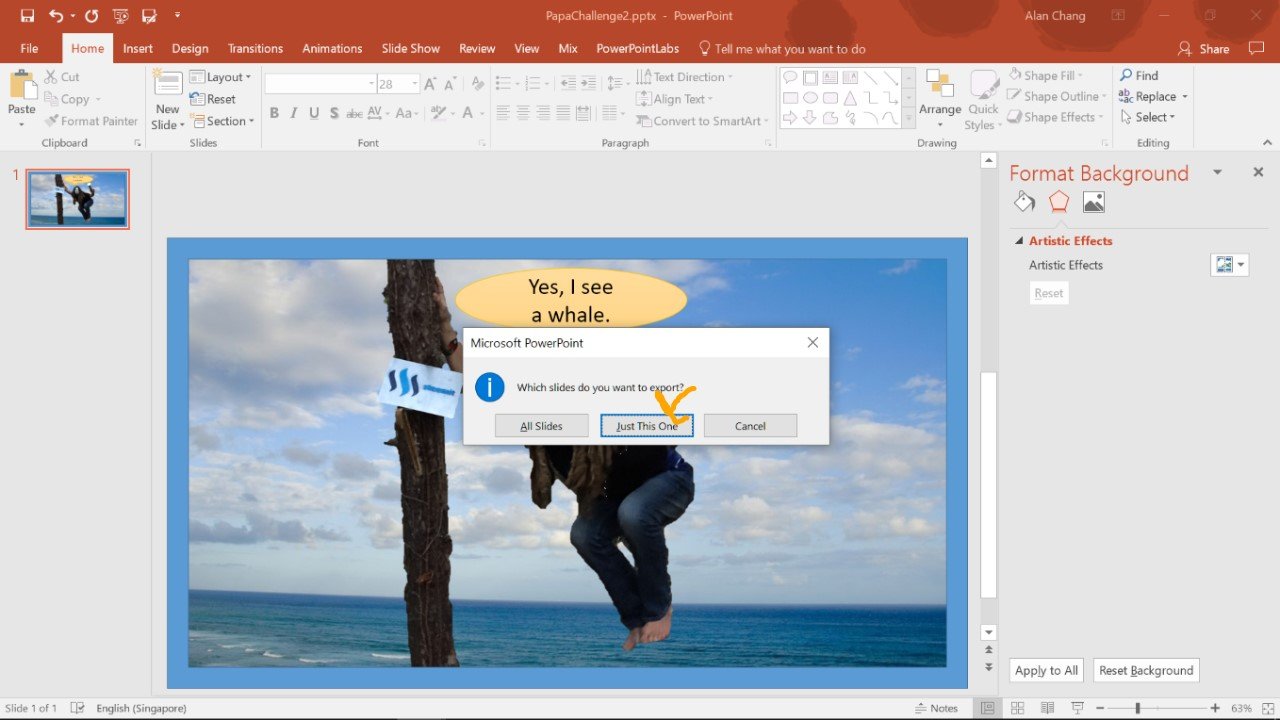Click the Find magnifier command
1280x720 pixels.
pos(1139,75)
